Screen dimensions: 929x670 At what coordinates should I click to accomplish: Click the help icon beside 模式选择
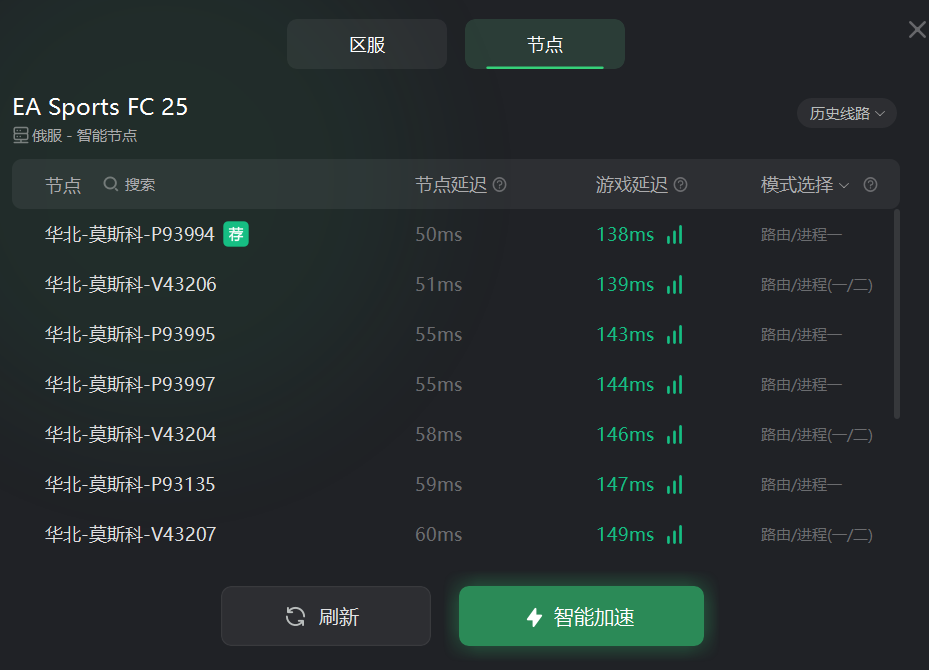pos(870,185)
